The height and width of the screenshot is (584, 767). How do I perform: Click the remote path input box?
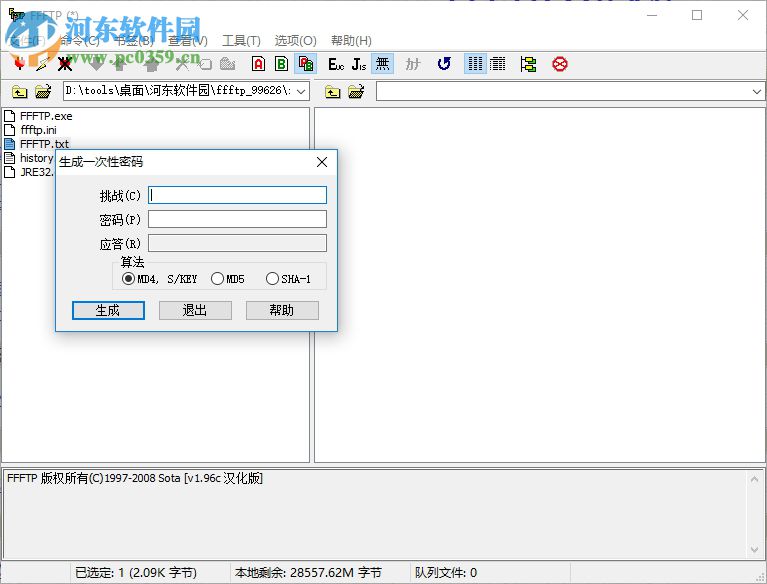click(563, 91)
